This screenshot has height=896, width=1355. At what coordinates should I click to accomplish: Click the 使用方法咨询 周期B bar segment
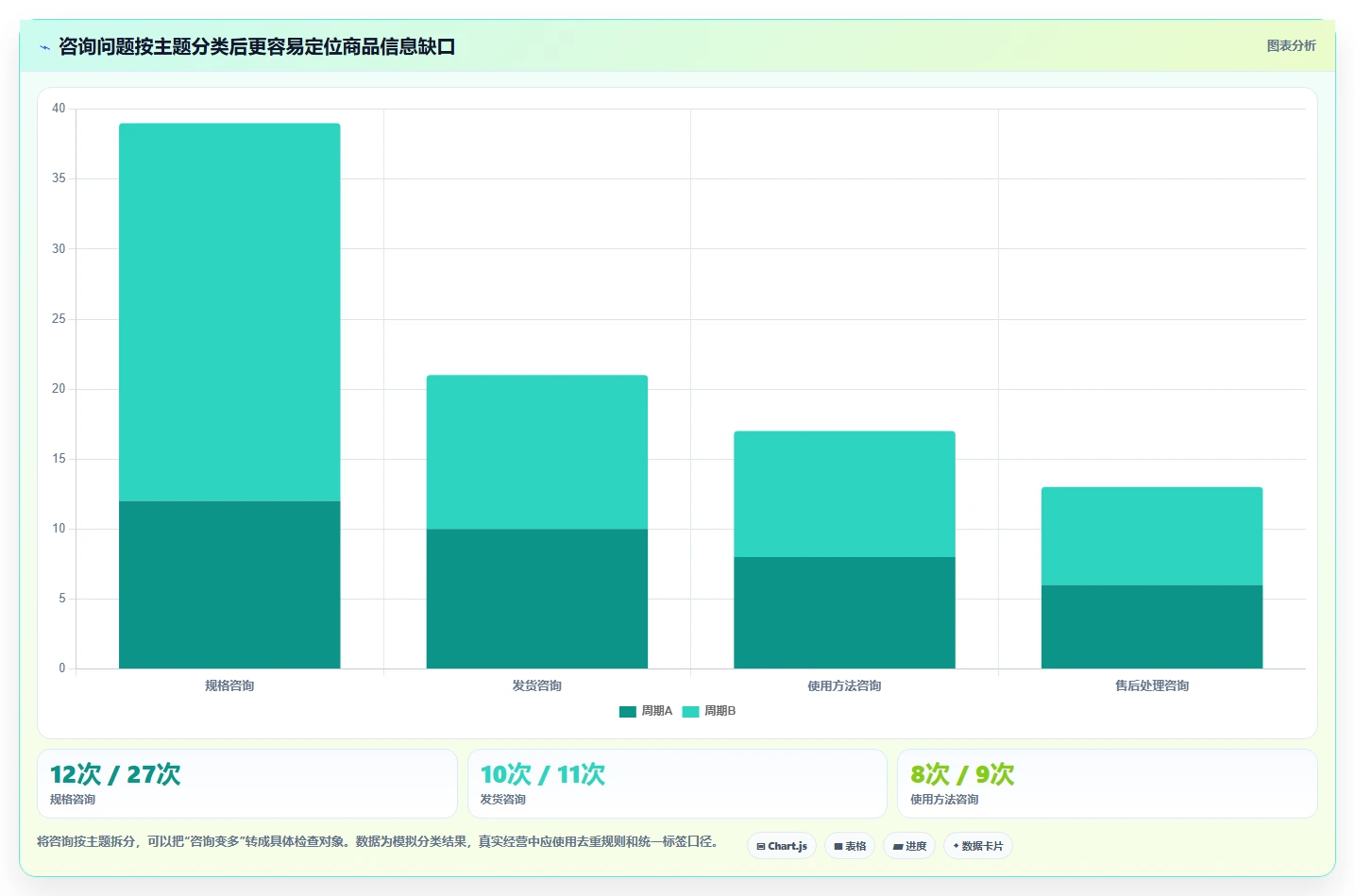(x=844, y=494)
